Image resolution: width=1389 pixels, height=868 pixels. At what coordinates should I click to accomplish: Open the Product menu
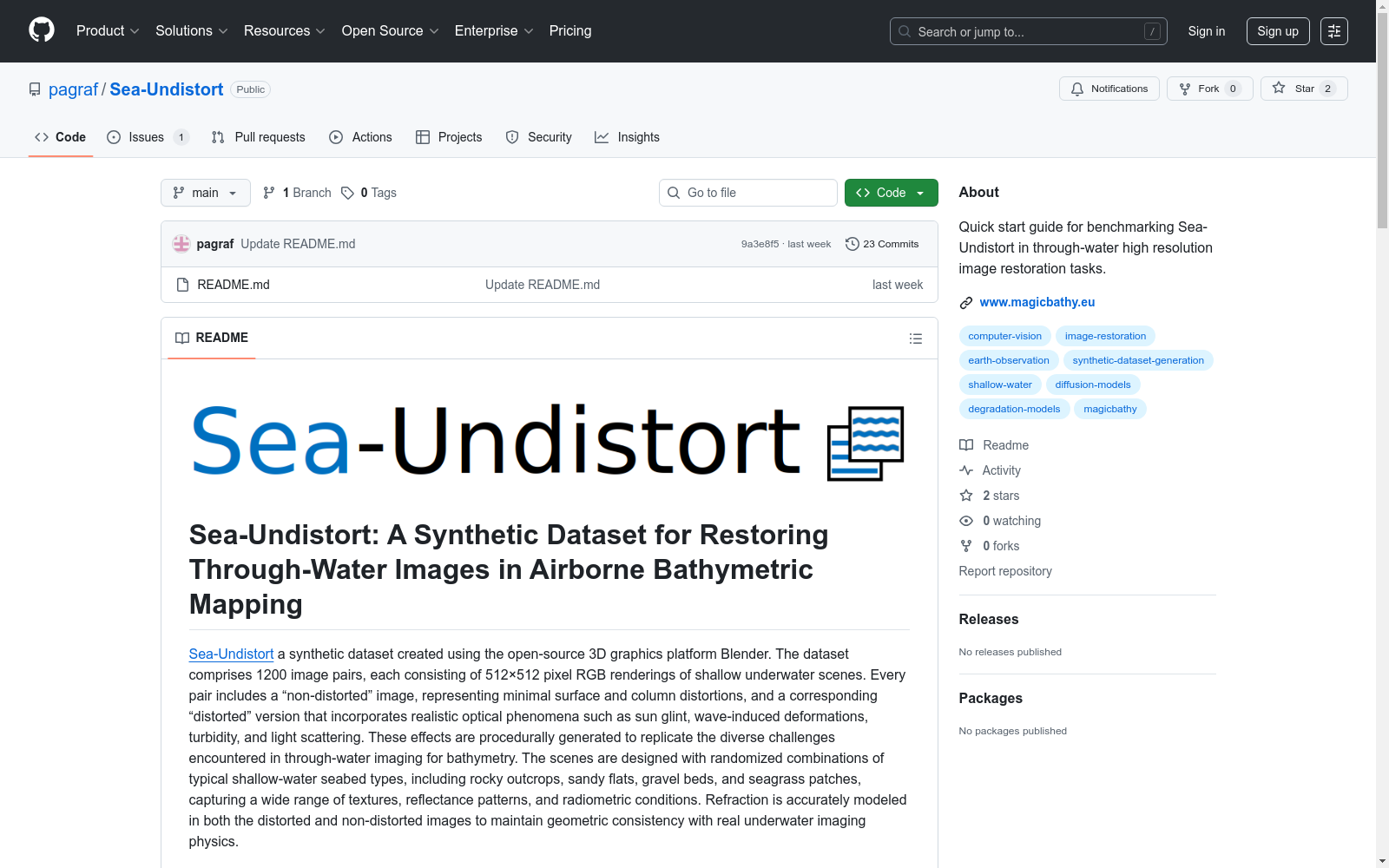coord(108,31)
